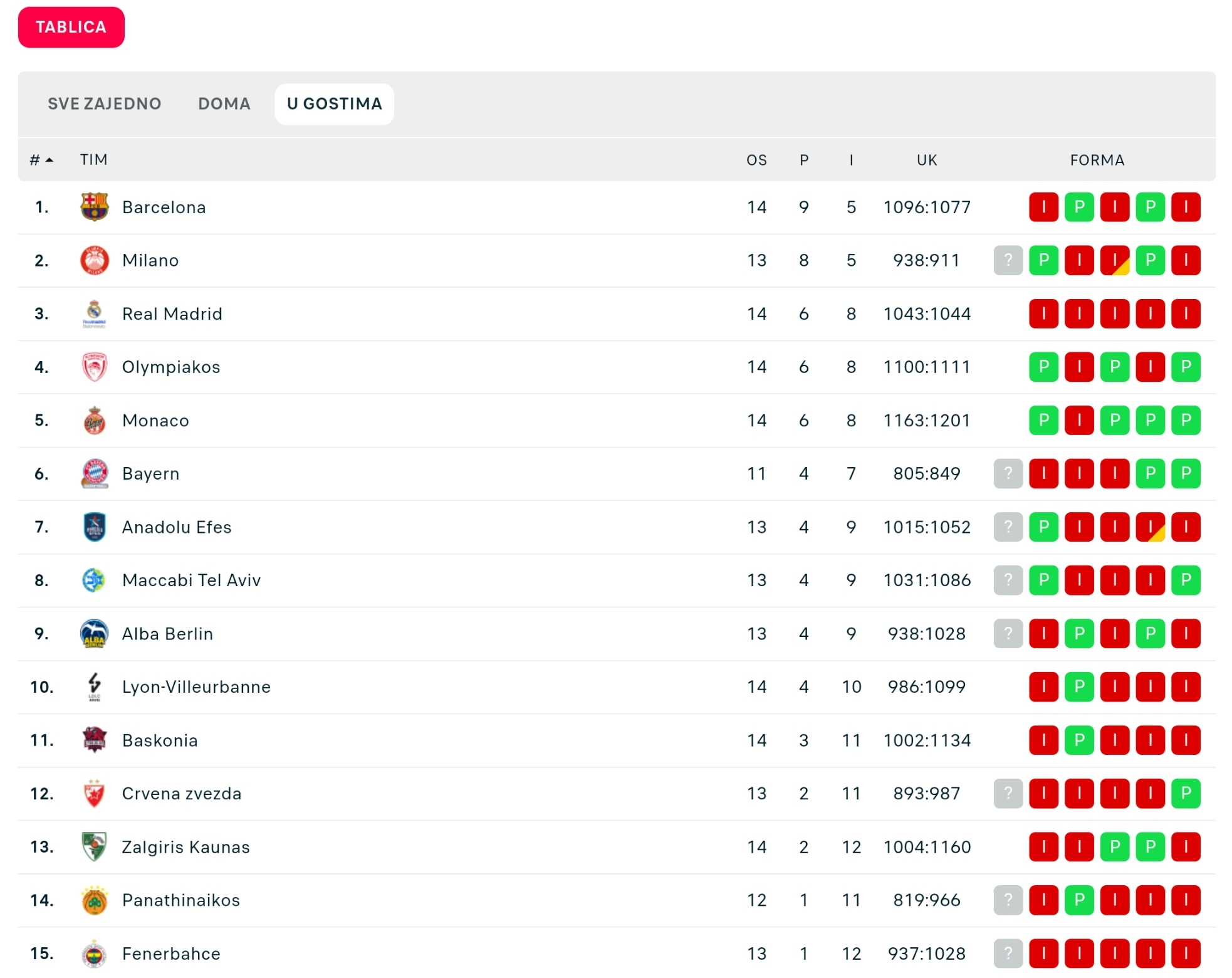Click the TABLICA button
The image size is (1232, 978).
71,27
